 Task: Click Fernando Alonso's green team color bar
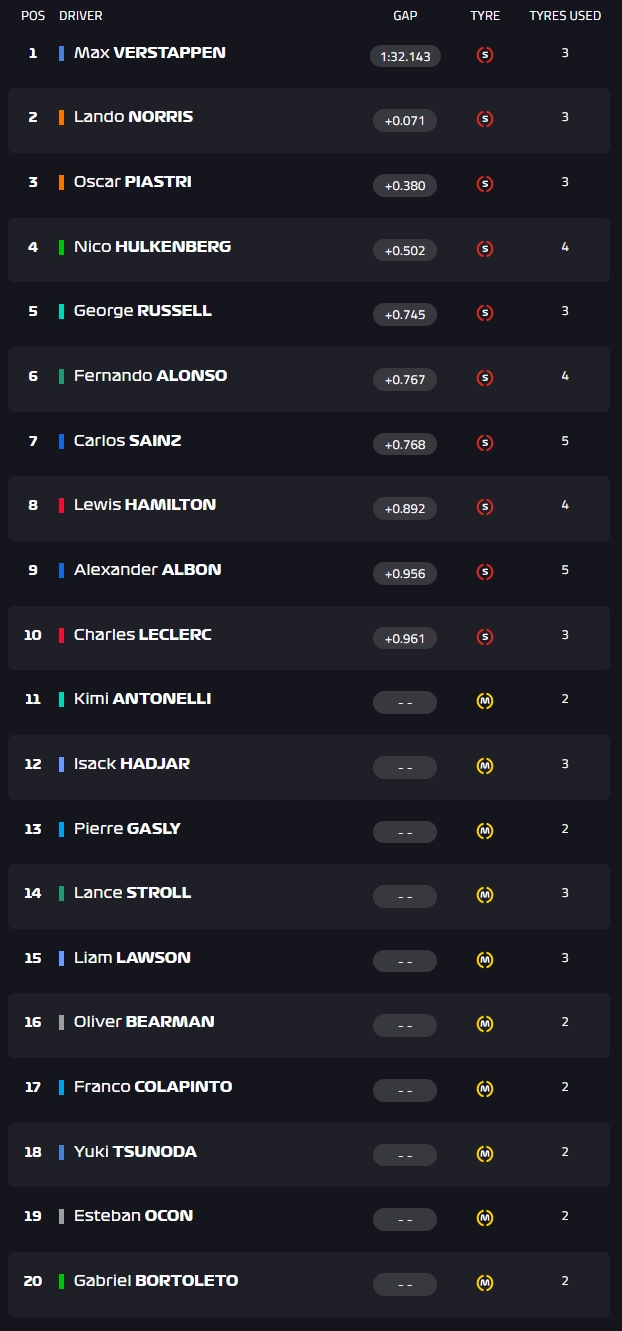[62, 376]
